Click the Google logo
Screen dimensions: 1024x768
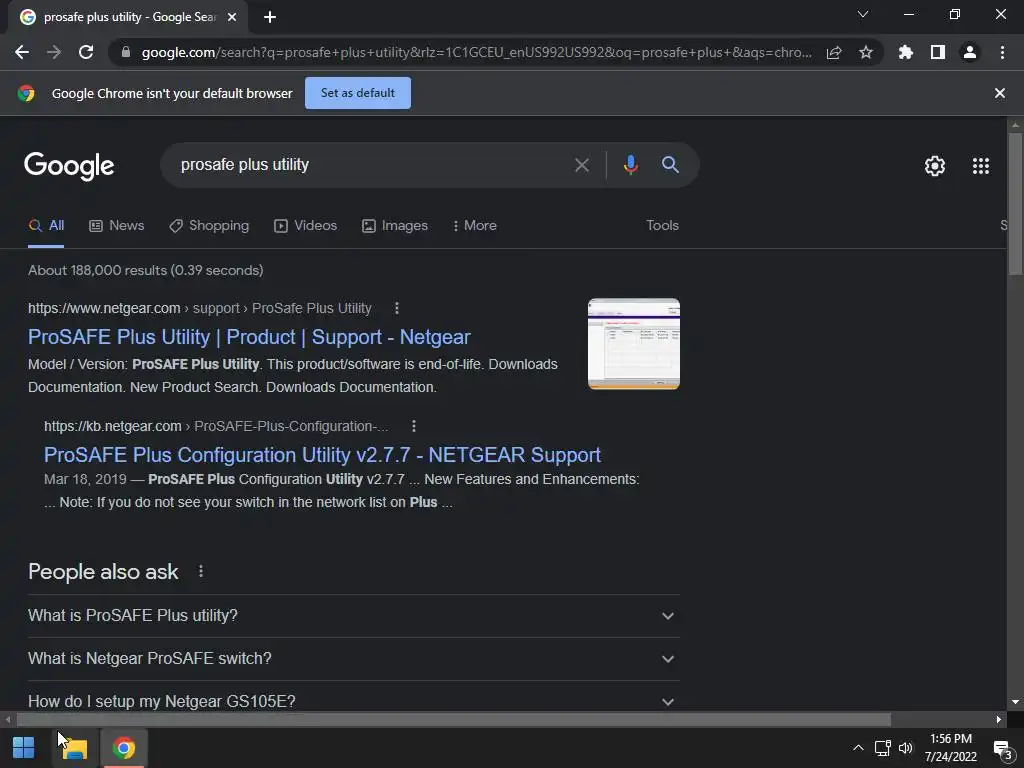(69, 166)
